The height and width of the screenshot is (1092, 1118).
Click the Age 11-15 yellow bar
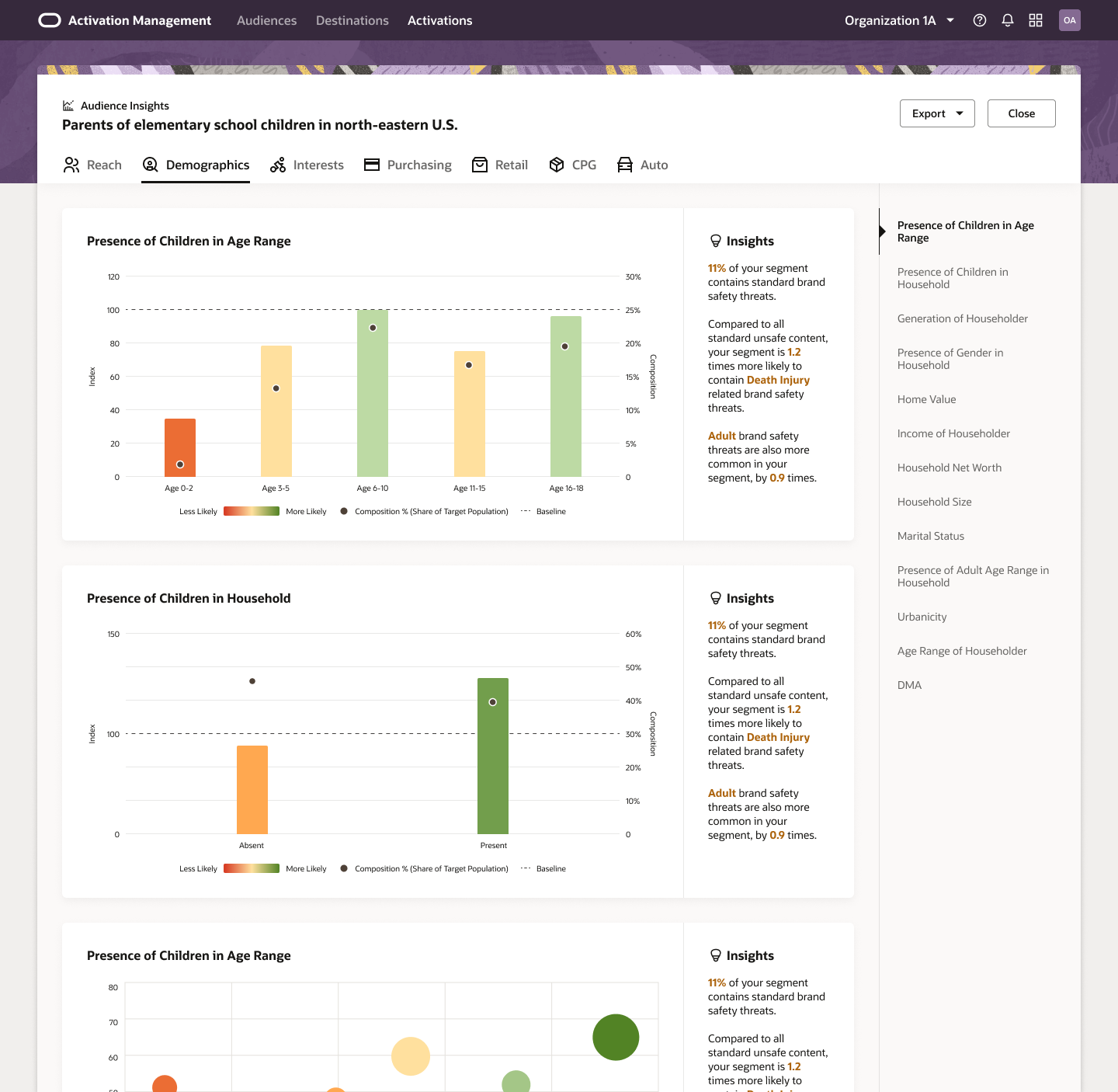coord(470,414)
